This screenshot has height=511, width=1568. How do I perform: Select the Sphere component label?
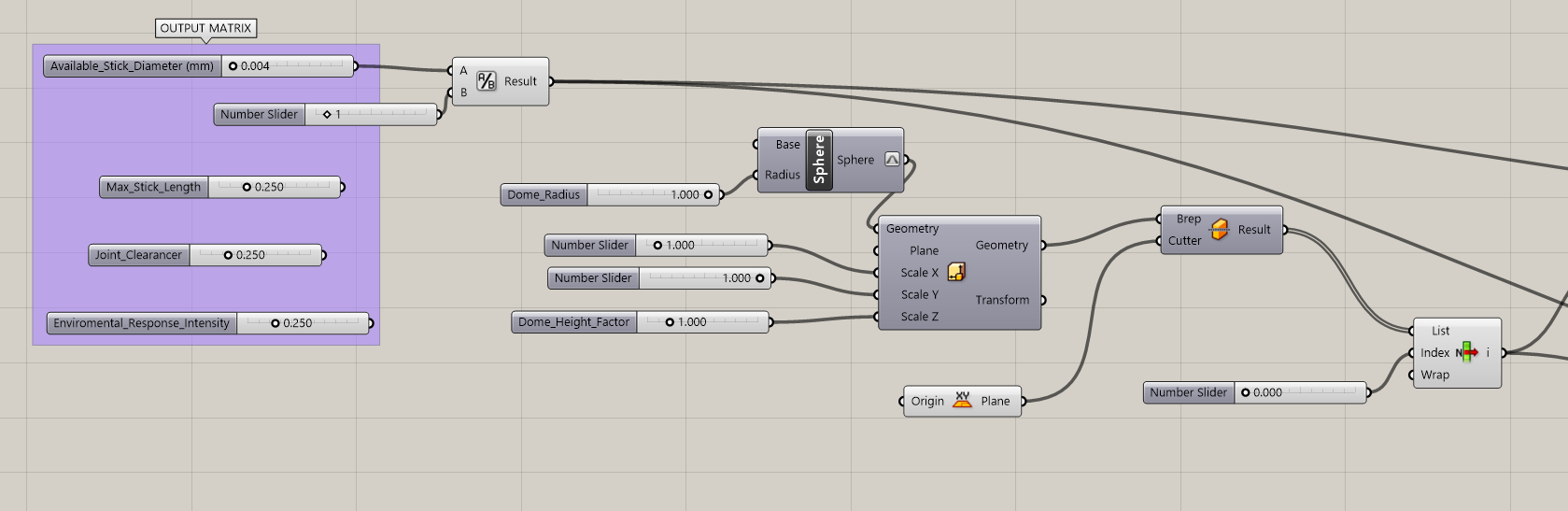pyautogui.click(x=819, y=160)
